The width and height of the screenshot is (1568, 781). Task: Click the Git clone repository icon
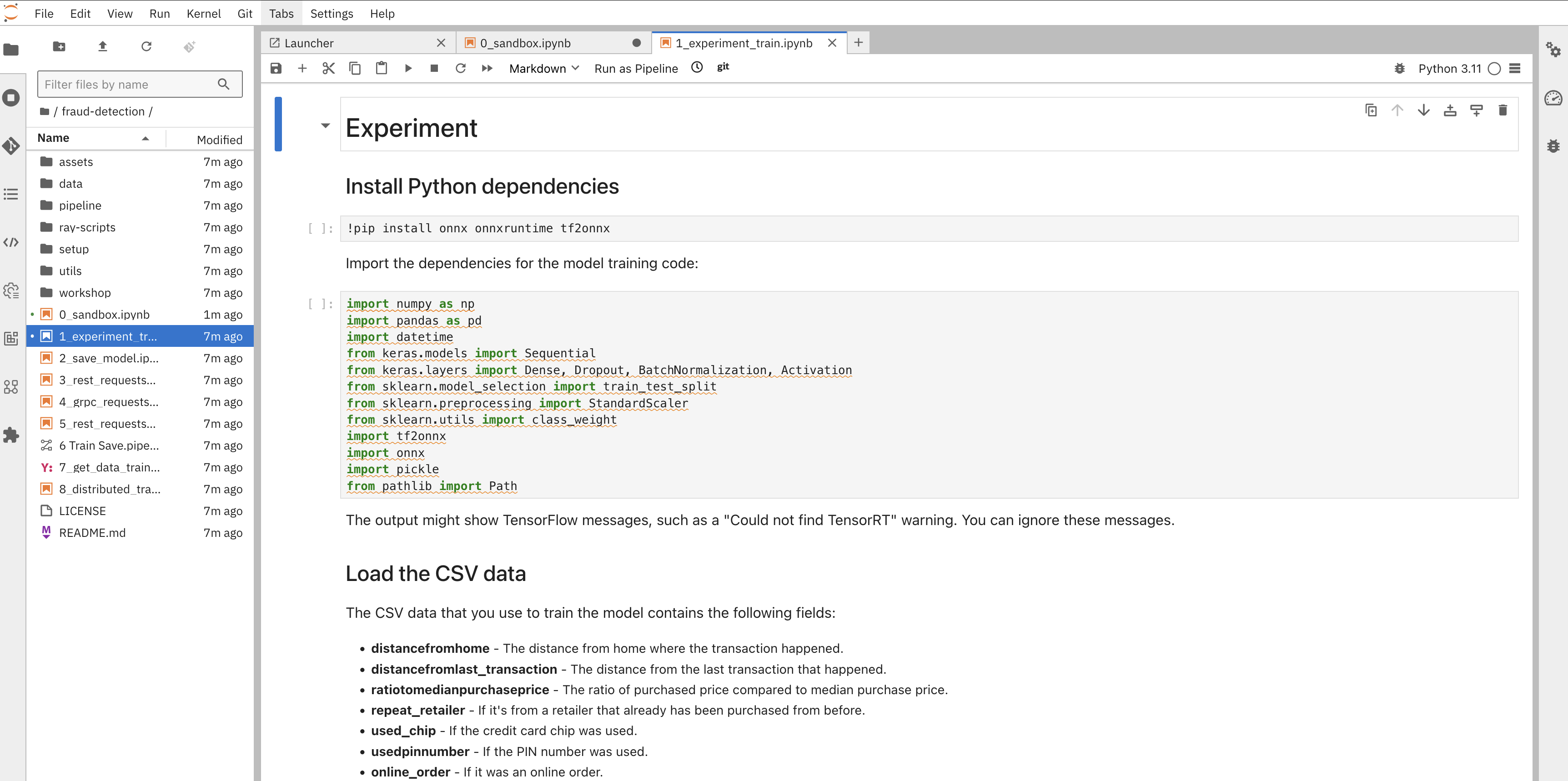(x=190, y=47)
